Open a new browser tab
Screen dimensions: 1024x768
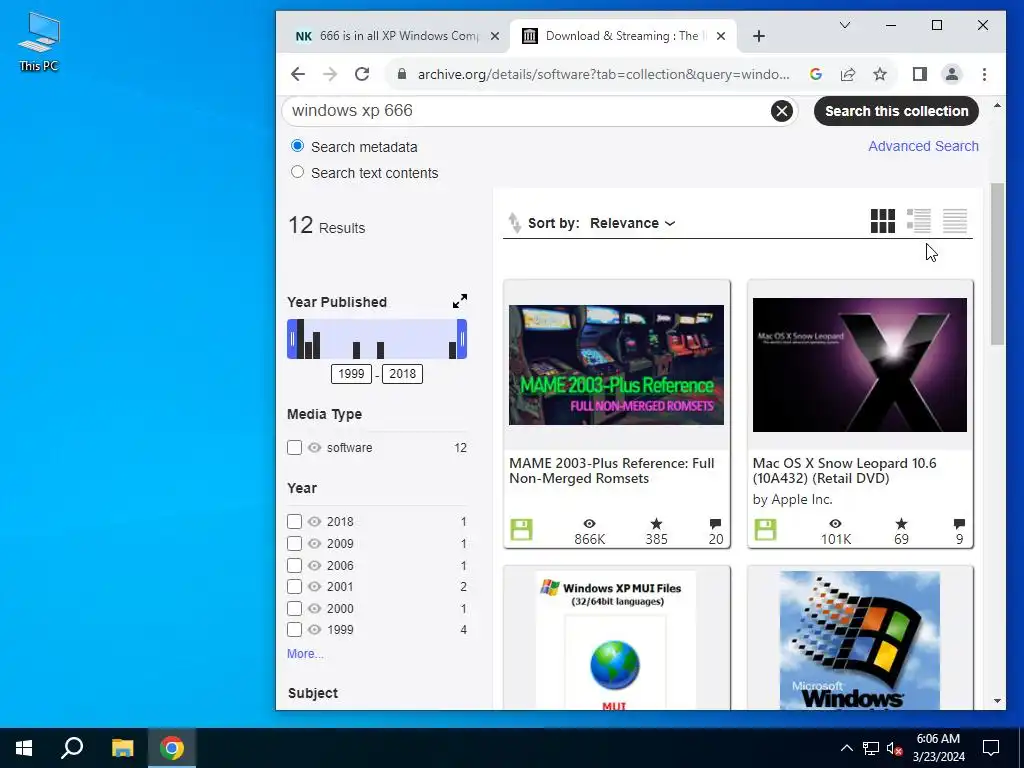758,36
